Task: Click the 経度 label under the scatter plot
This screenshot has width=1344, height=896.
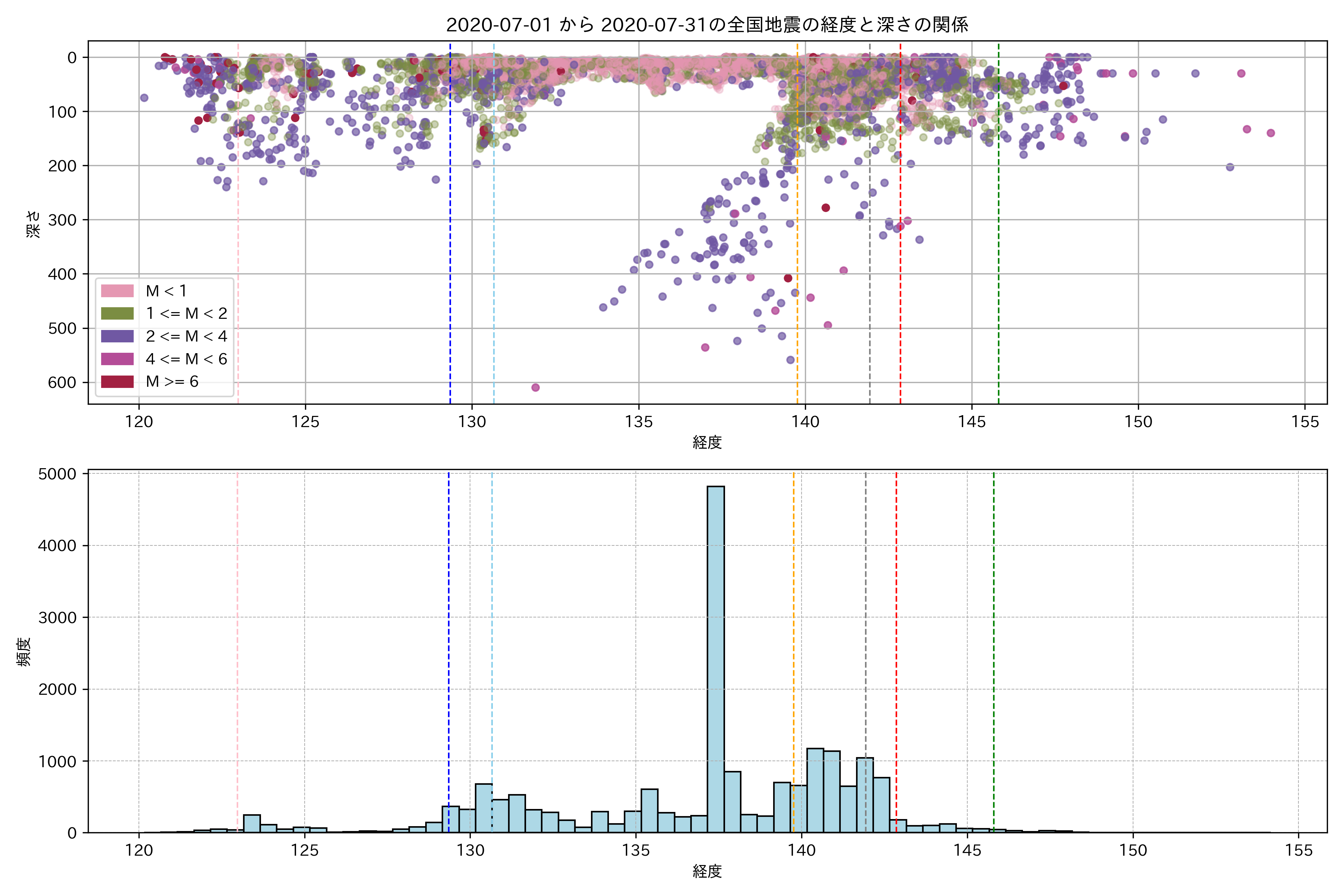Action: tap(707, 442)
